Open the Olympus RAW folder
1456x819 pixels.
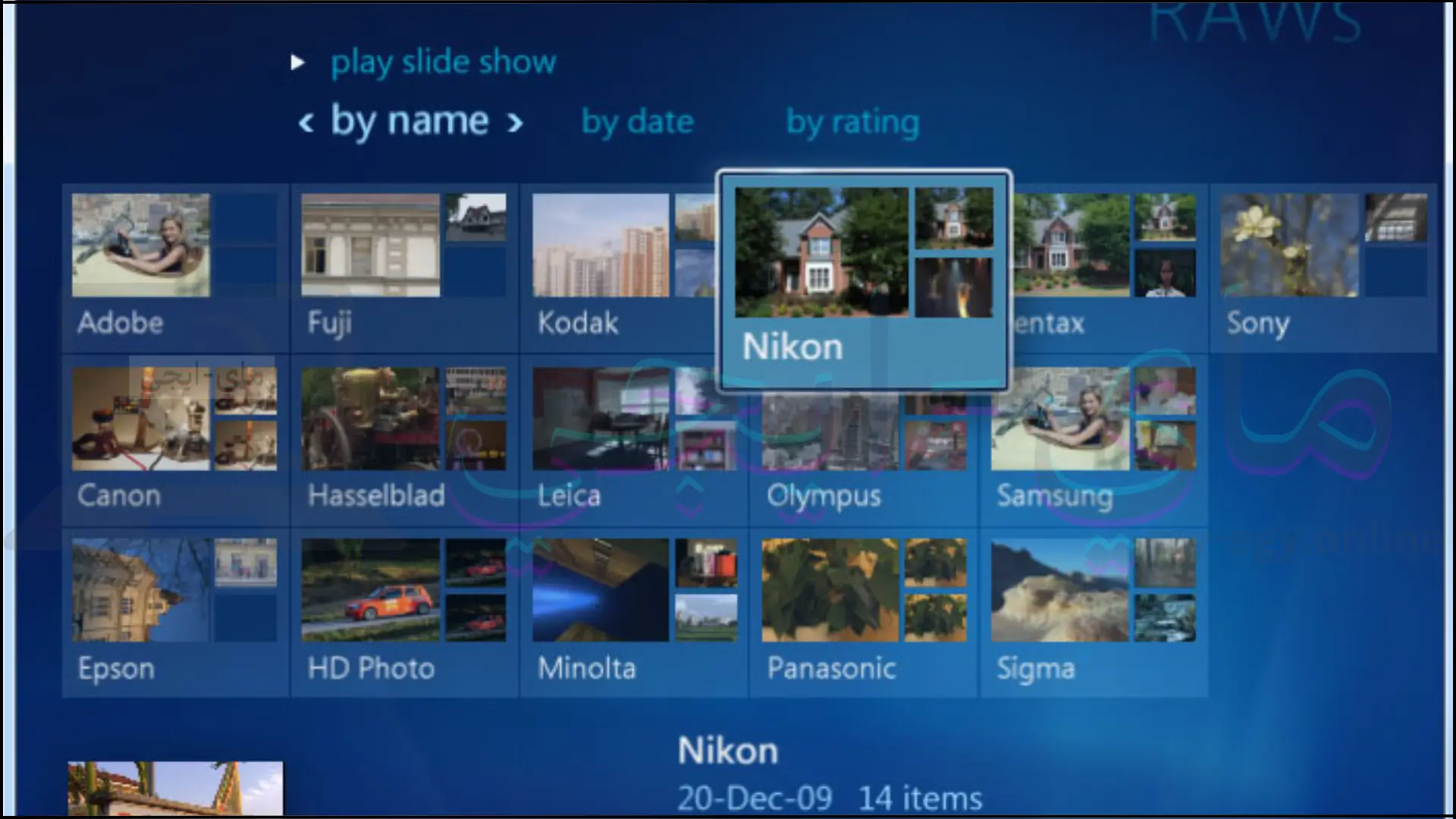[x=864, y=438]
